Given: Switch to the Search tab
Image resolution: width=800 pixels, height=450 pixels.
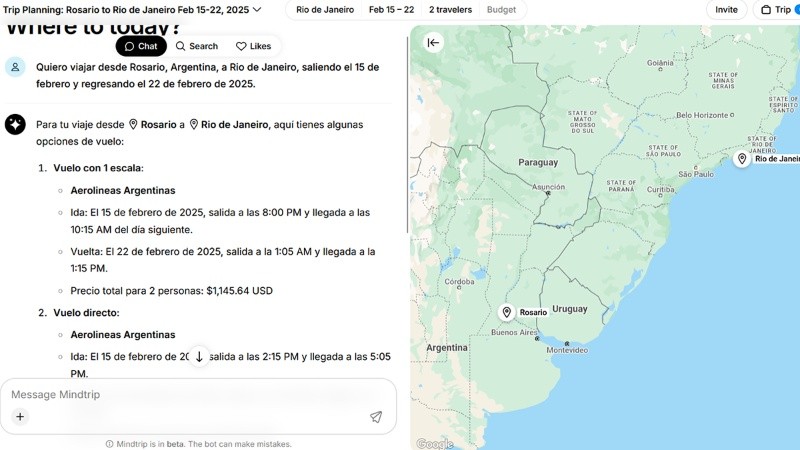Looking at the screenshot, I should [x=196, y=46].
